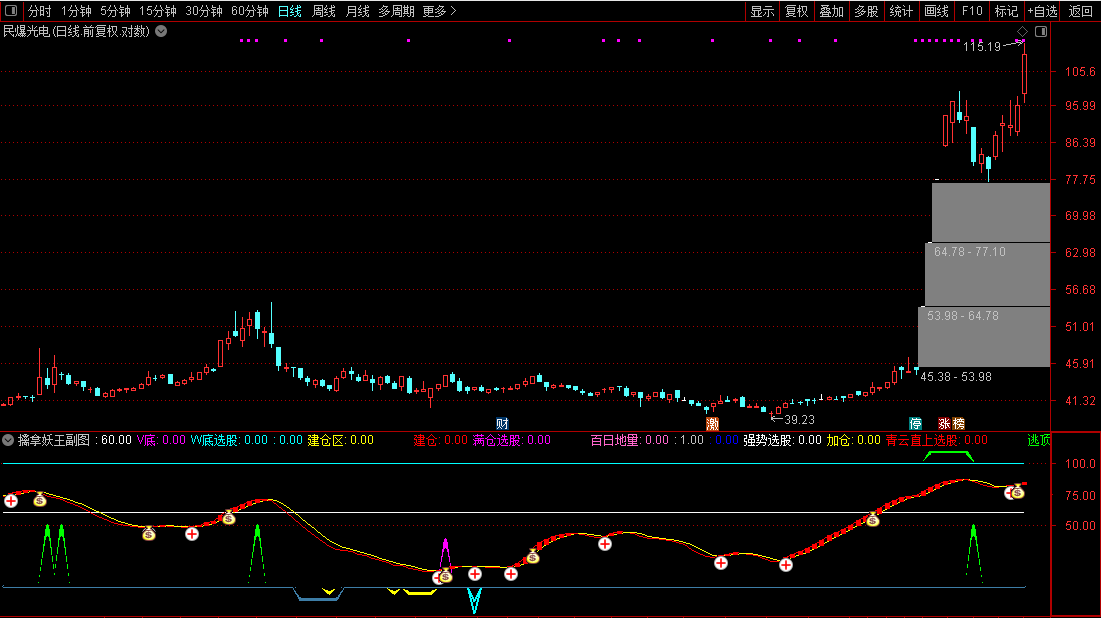Screen dimensions: 1101x618
Task: Expand the 擒拿妖王副图 indicator dropdown
Action: pos(9,440)
